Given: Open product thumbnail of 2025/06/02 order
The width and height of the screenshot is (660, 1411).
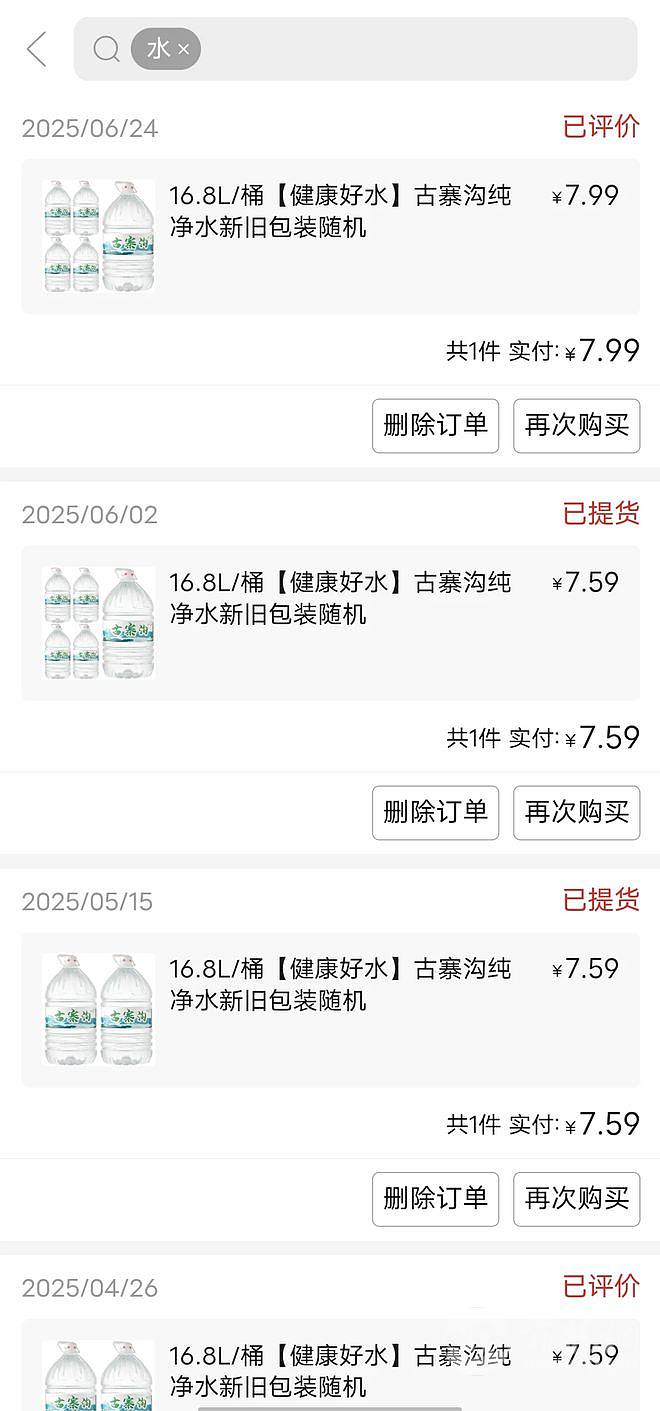Looking at the screenshot, I should [x=99, y=623].
